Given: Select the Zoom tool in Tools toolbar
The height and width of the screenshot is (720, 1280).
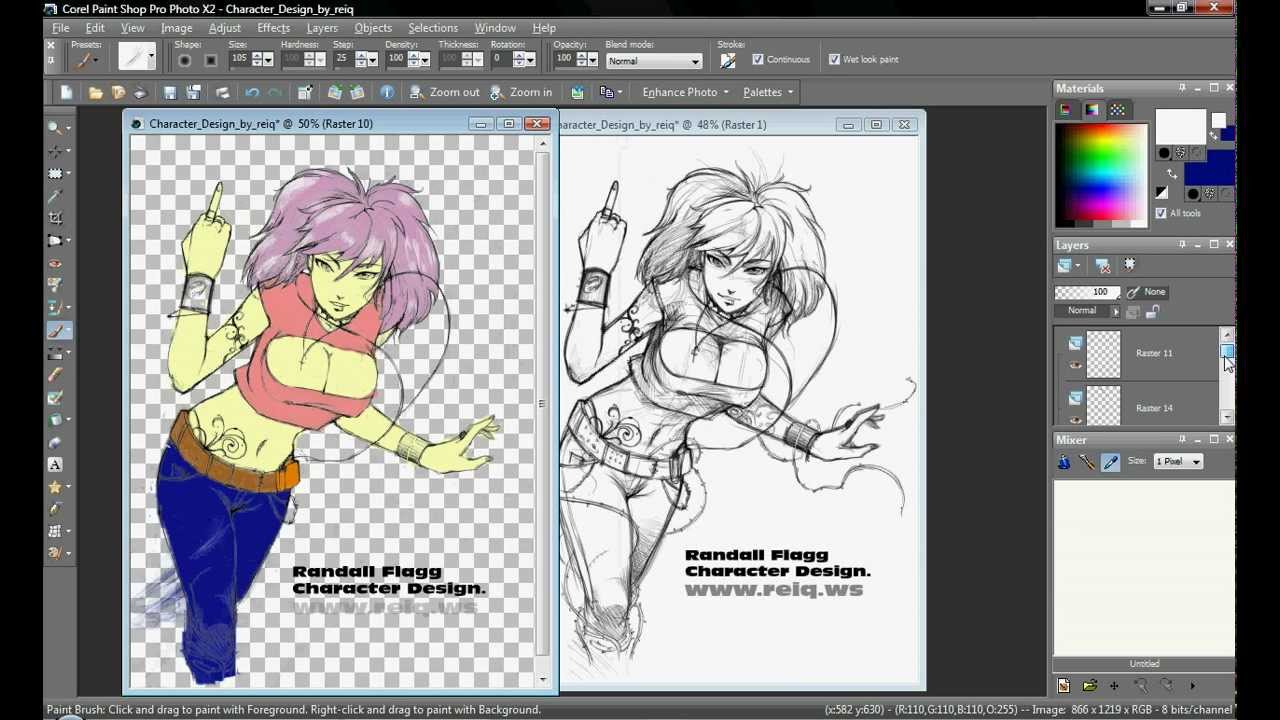Looking at the screenshot, I should click(55, 128).
